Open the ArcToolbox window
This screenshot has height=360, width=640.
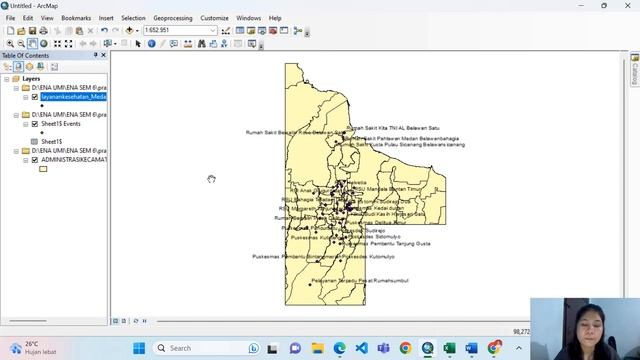click(273, 31)
